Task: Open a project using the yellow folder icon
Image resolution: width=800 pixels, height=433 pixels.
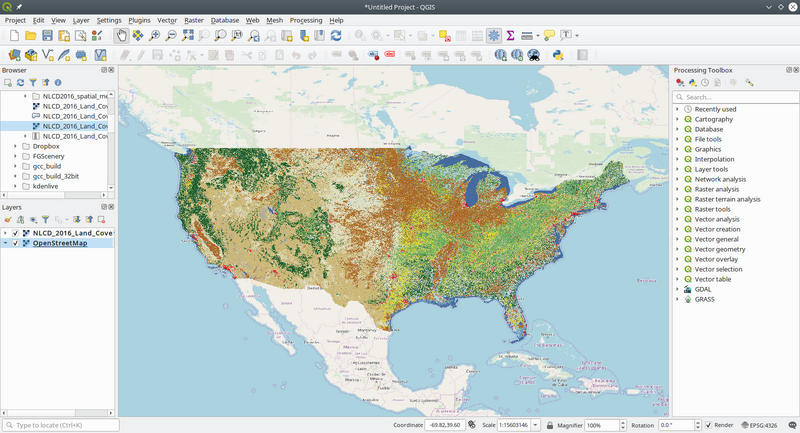Action: (31, 36)
